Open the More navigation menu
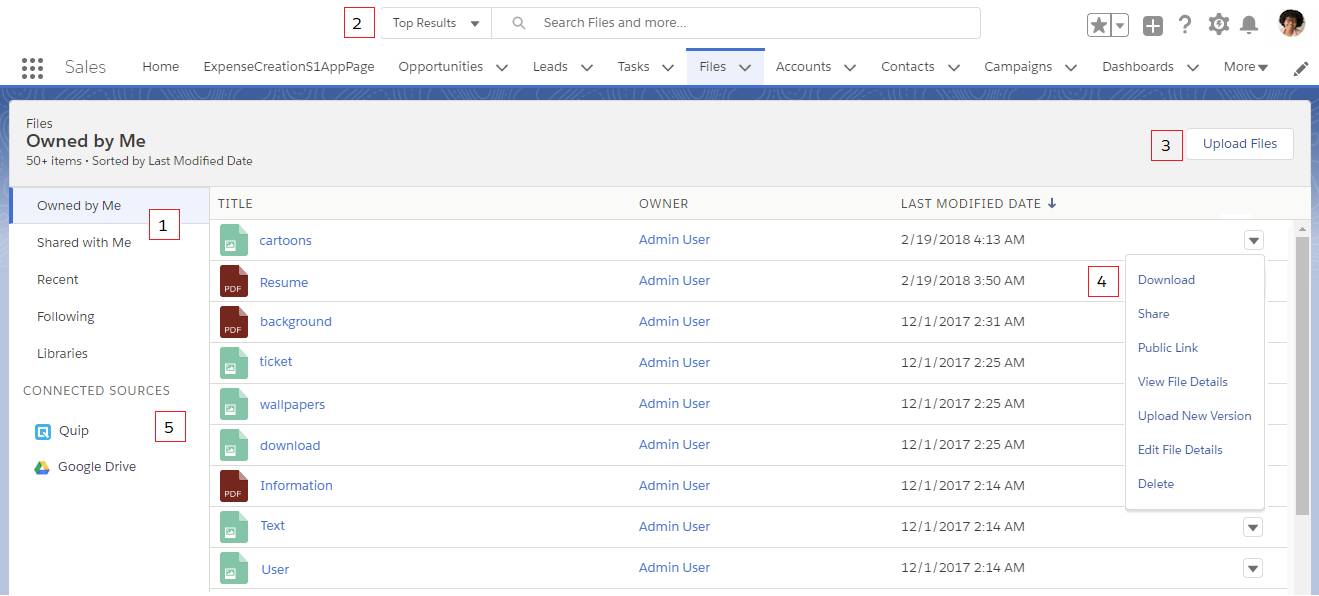Screen dimensions: 1319x596 1246,67
